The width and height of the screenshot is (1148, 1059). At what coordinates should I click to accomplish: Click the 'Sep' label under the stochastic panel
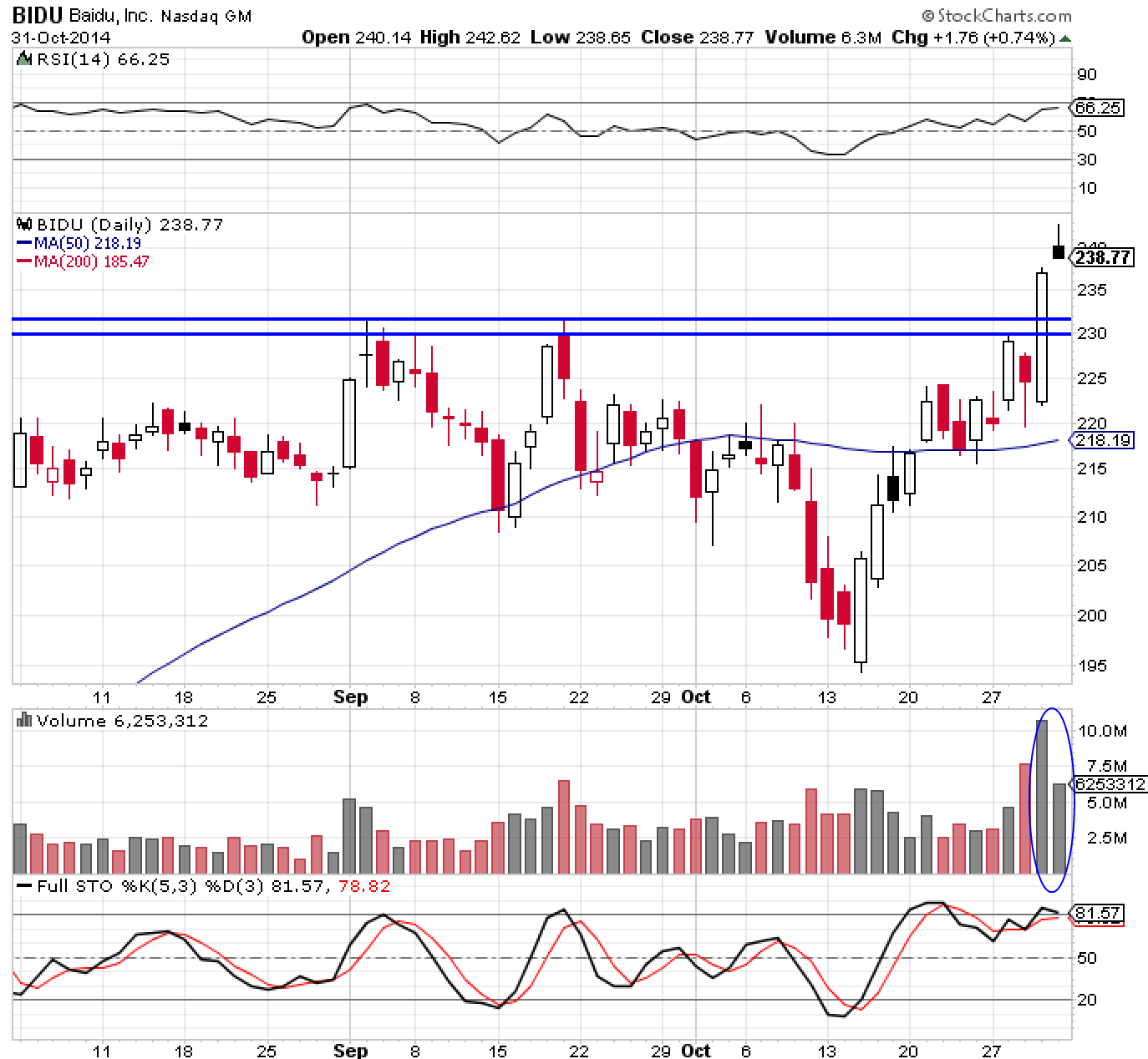coord(350,1051)
